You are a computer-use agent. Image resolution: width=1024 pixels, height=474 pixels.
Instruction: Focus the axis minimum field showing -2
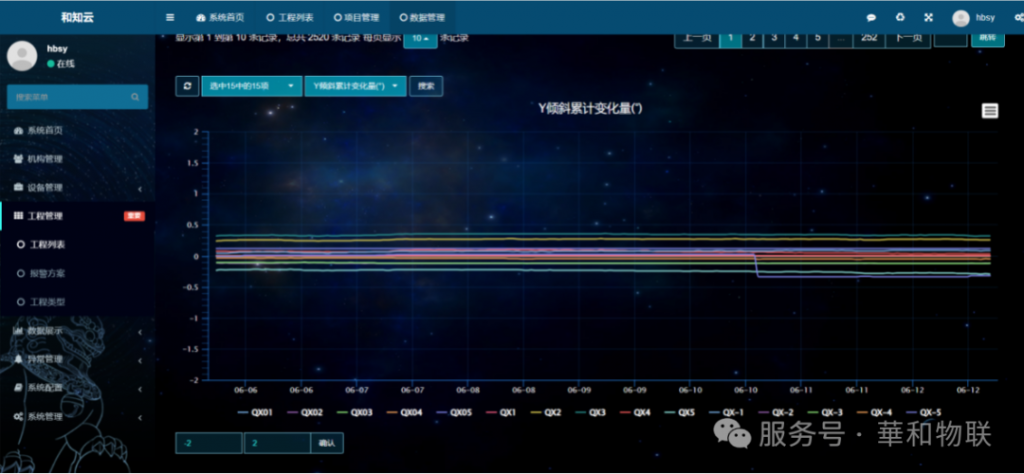[x=209, y=443]
